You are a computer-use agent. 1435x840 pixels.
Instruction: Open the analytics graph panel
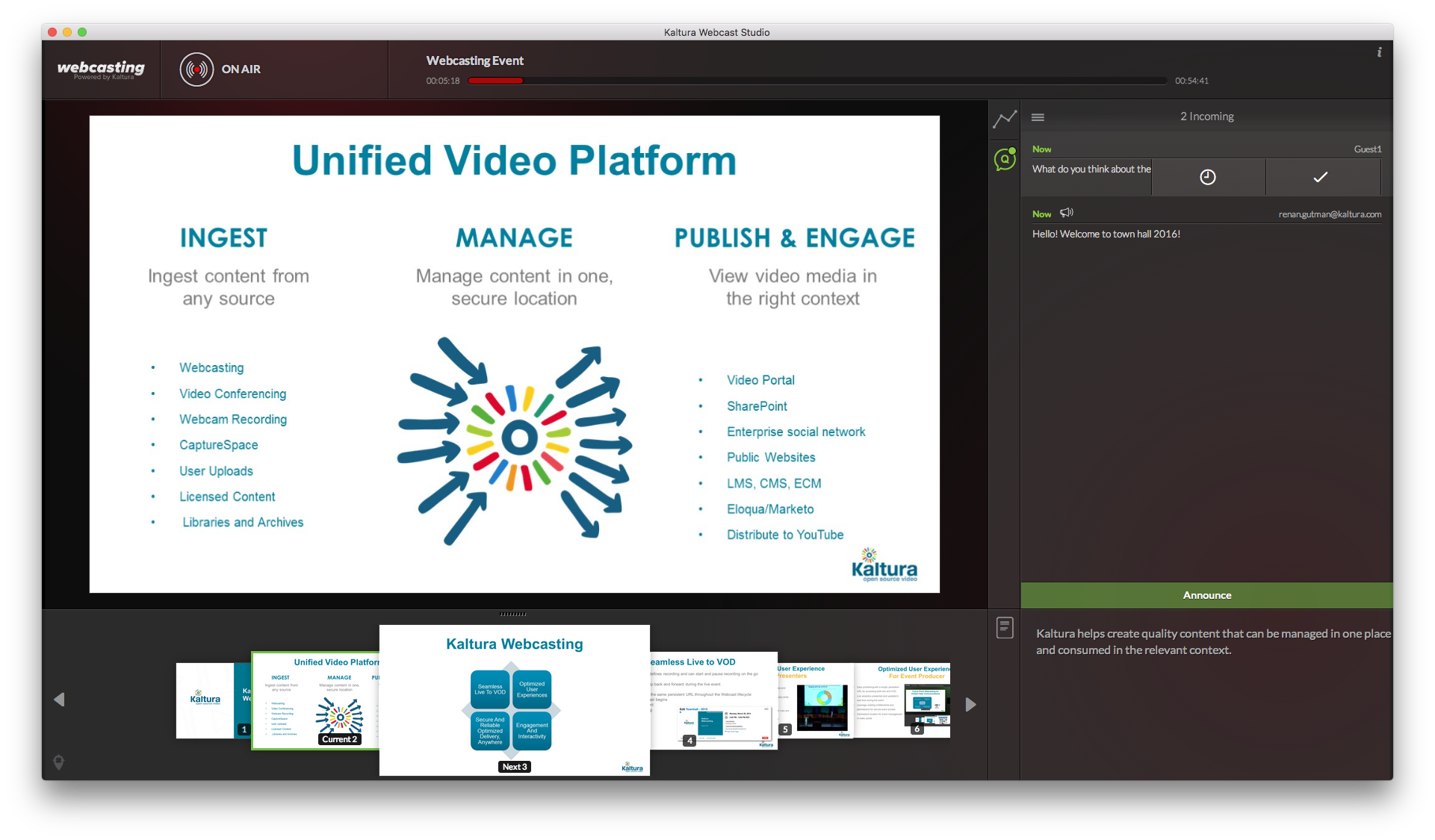coord(1005,119)
